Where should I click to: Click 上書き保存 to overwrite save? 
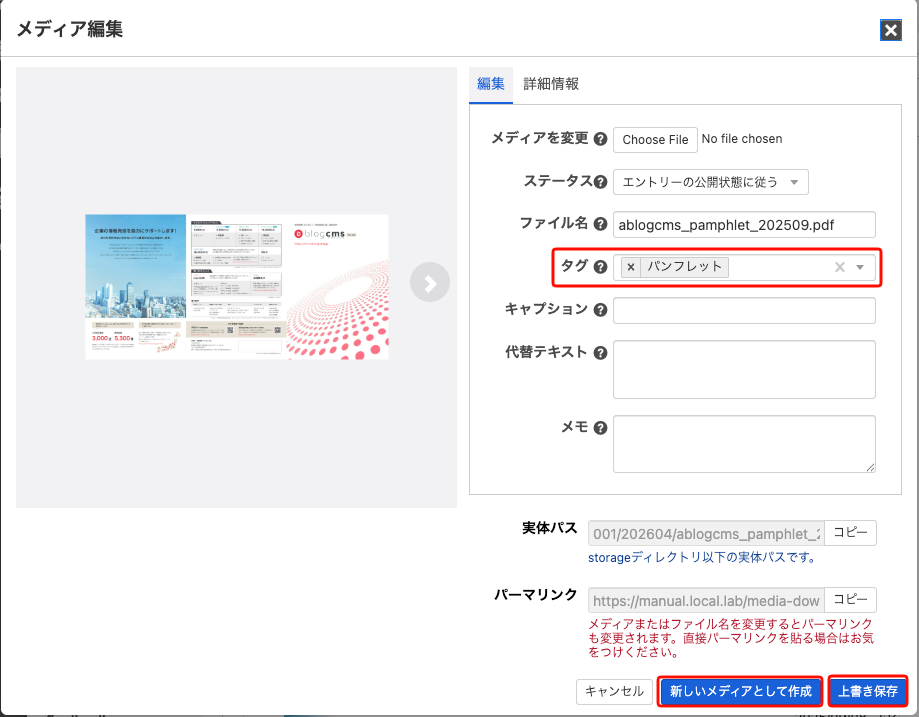pyautogui.click(x=868, y=691)
